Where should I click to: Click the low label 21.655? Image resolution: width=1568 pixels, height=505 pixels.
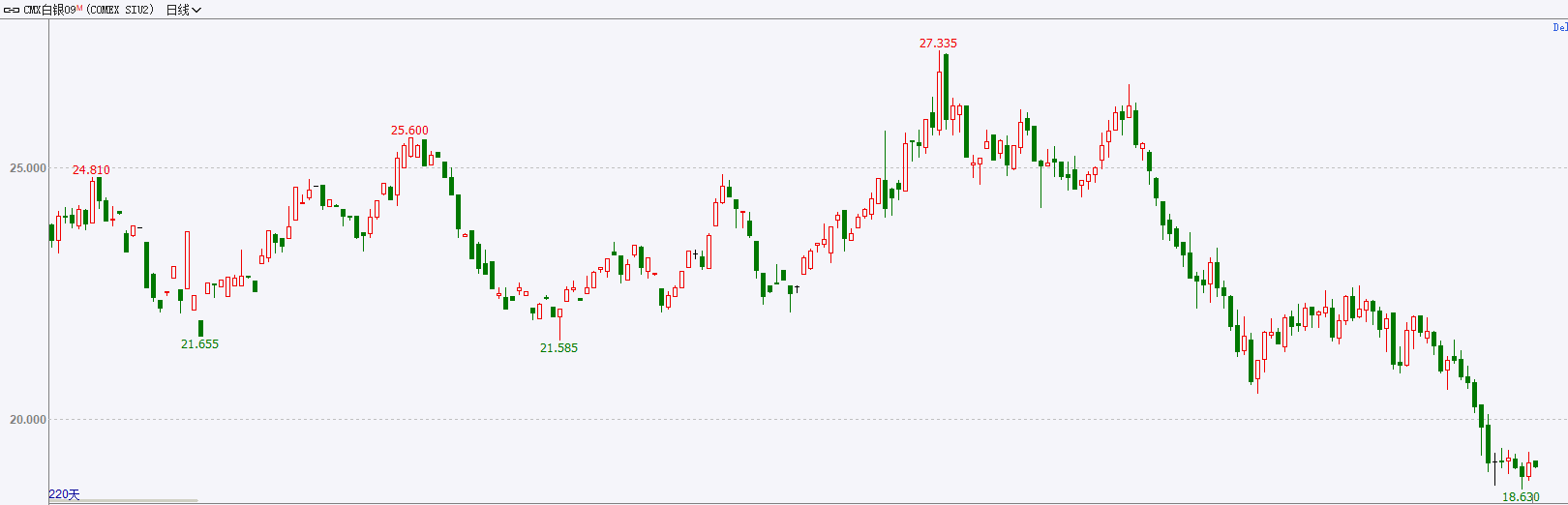[199, 344]
